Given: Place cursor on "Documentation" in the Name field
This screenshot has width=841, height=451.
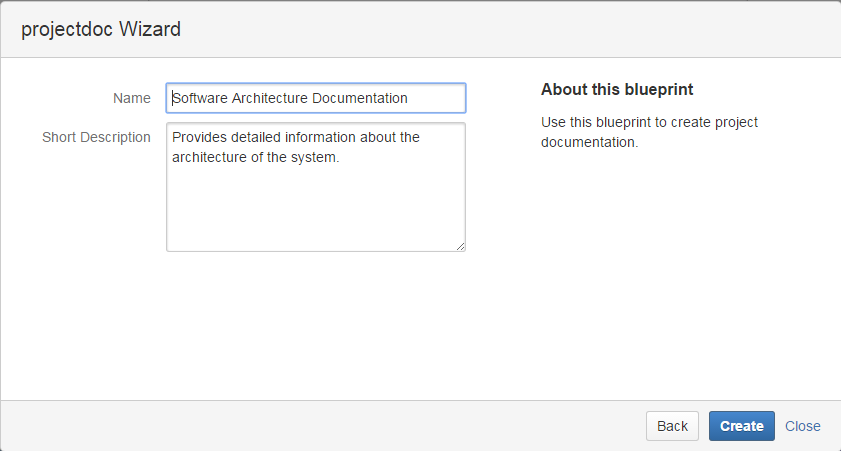Looking at the screenshot, I should point(360,98).
